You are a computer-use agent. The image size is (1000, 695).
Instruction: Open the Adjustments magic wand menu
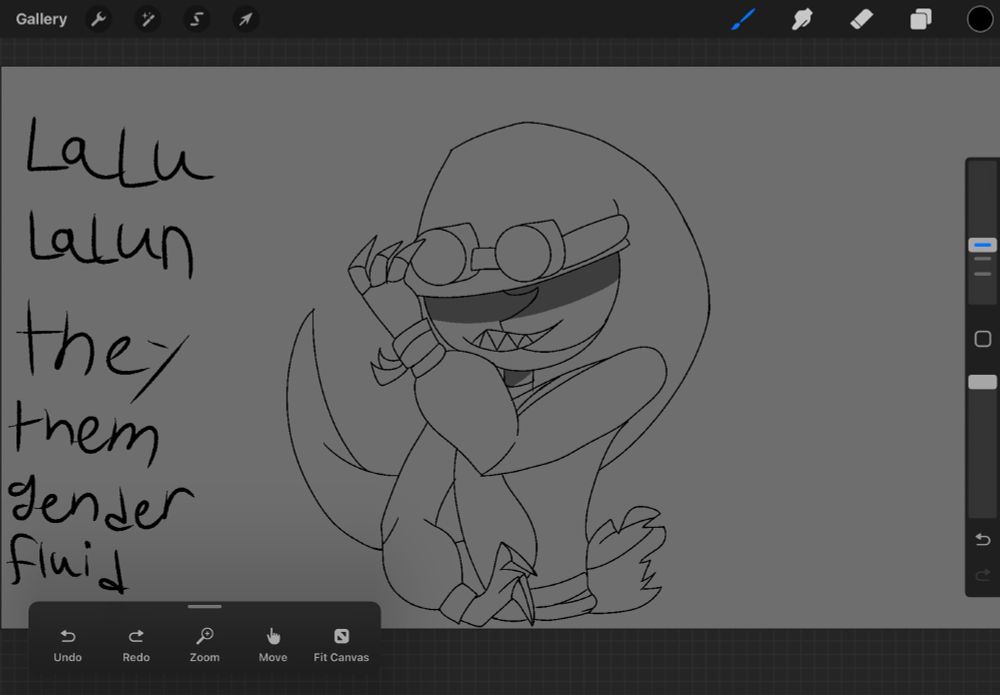(147, 20)
